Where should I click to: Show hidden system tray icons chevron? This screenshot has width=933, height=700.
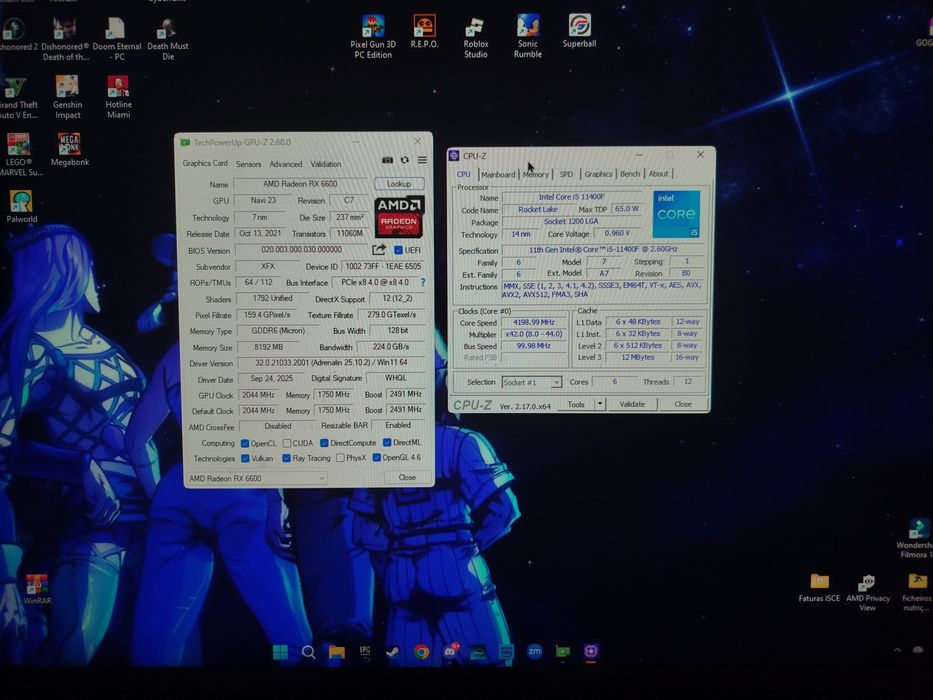tap(897, 650)
